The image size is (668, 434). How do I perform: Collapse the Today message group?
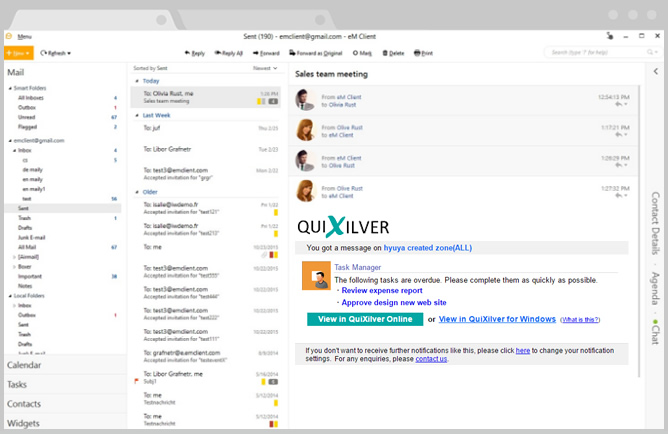[x=137, y=81]
